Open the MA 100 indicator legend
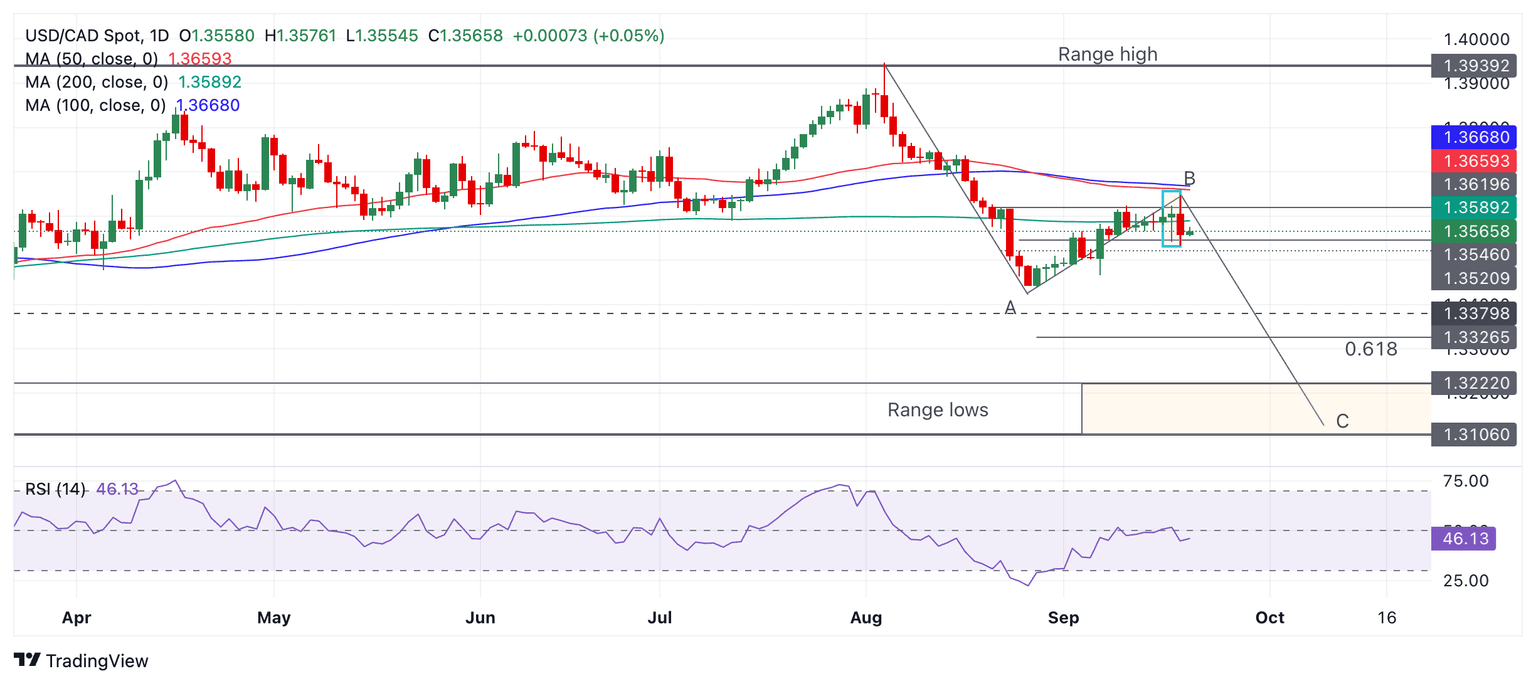 [94, 105]
